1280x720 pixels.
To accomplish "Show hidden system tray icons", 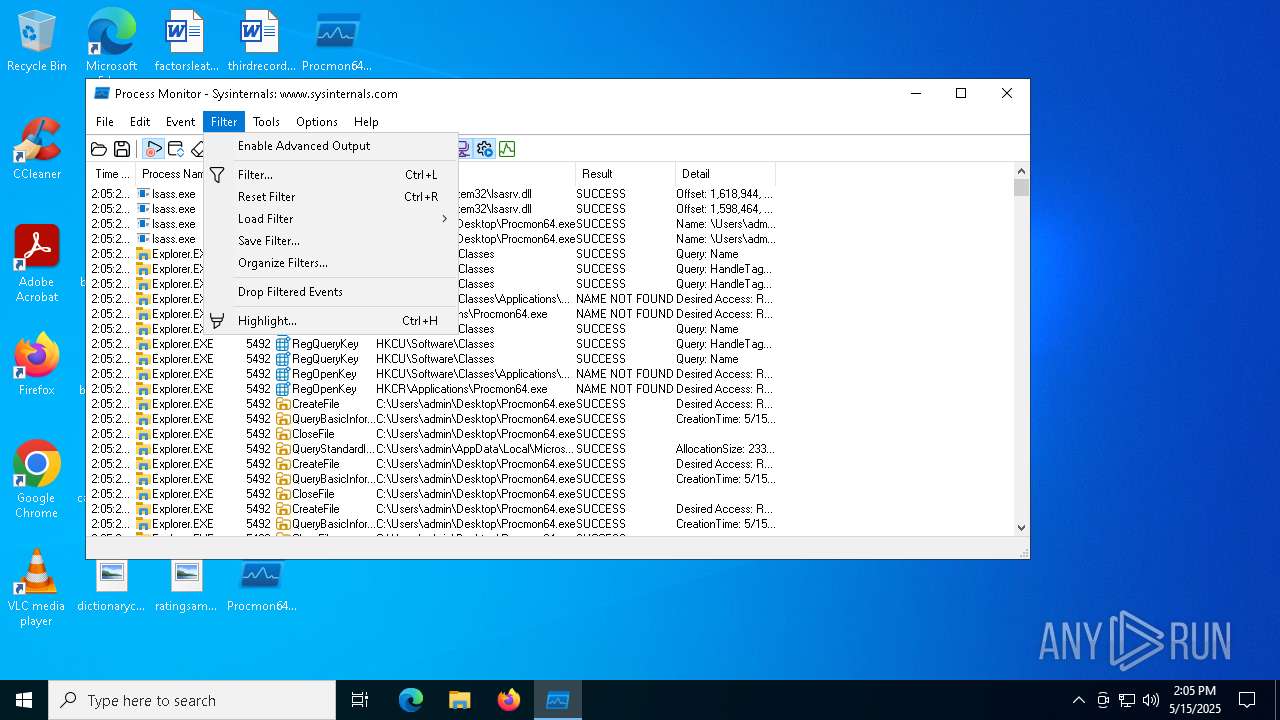I will coord(1078,700).
